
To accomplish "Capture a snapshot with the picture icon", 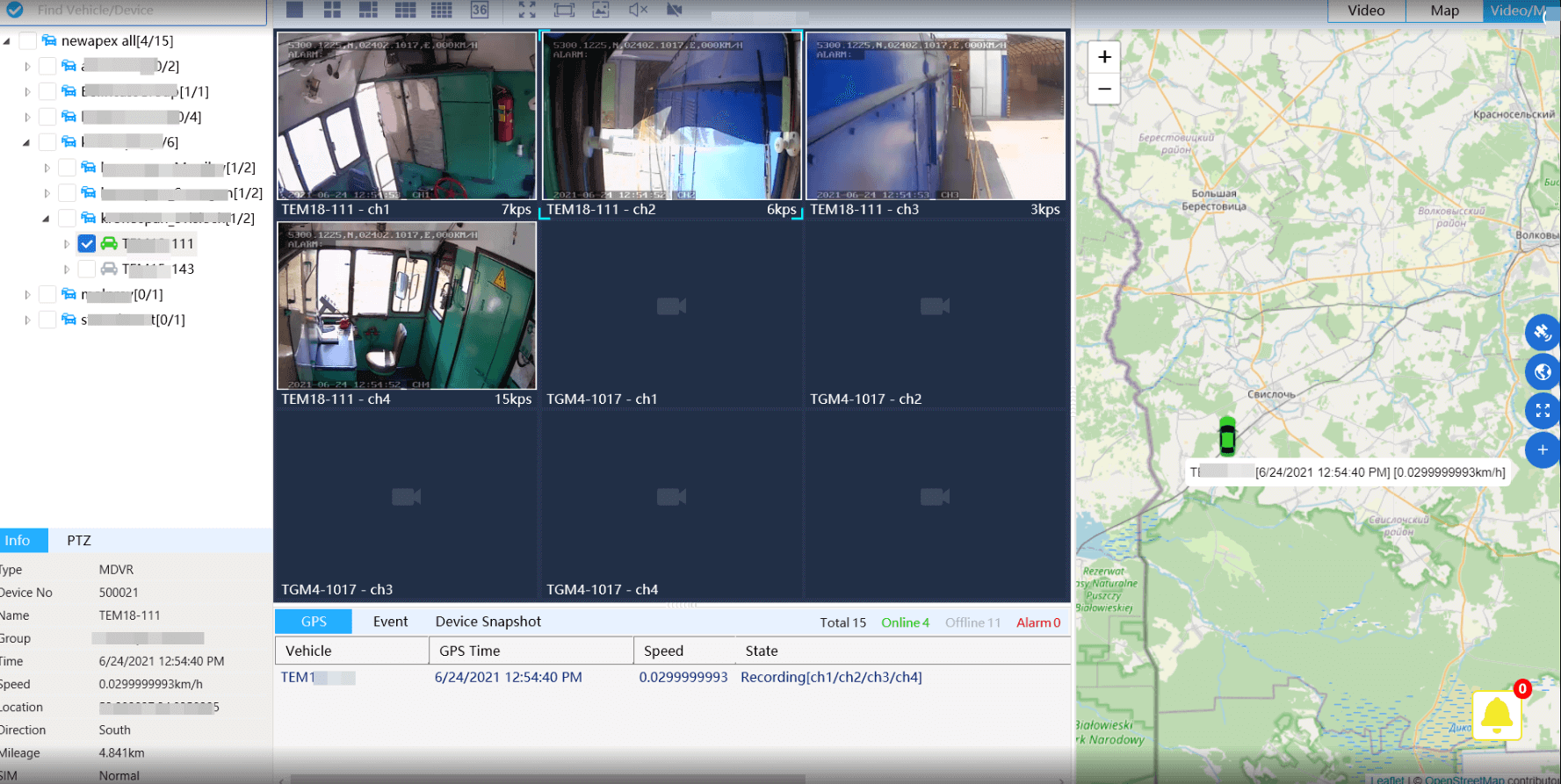I will 601,10.
